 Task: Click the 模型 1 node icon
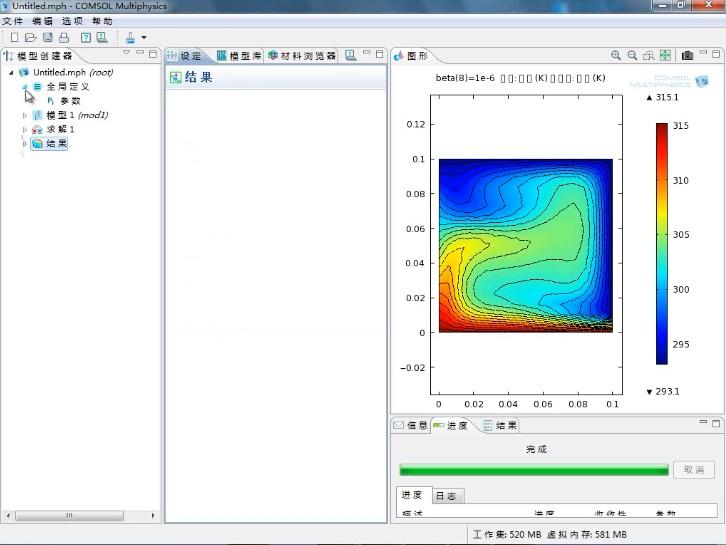(x=38, y=115)
